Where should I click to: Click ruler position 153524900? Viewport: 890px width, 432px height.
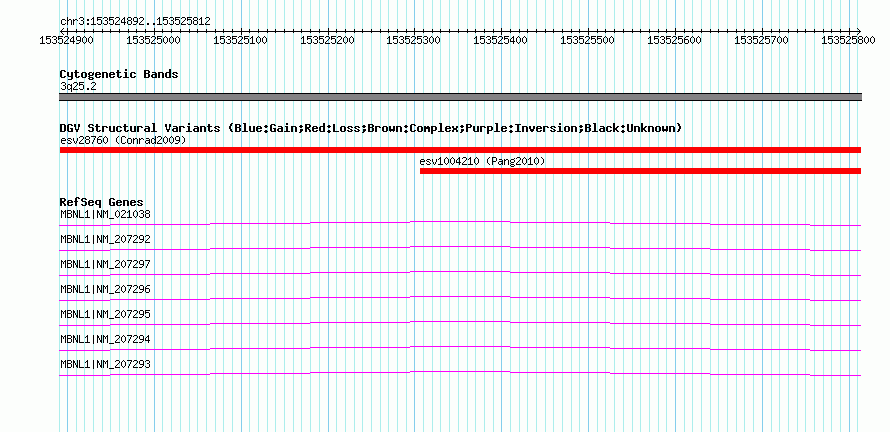[x=67, y=40]
